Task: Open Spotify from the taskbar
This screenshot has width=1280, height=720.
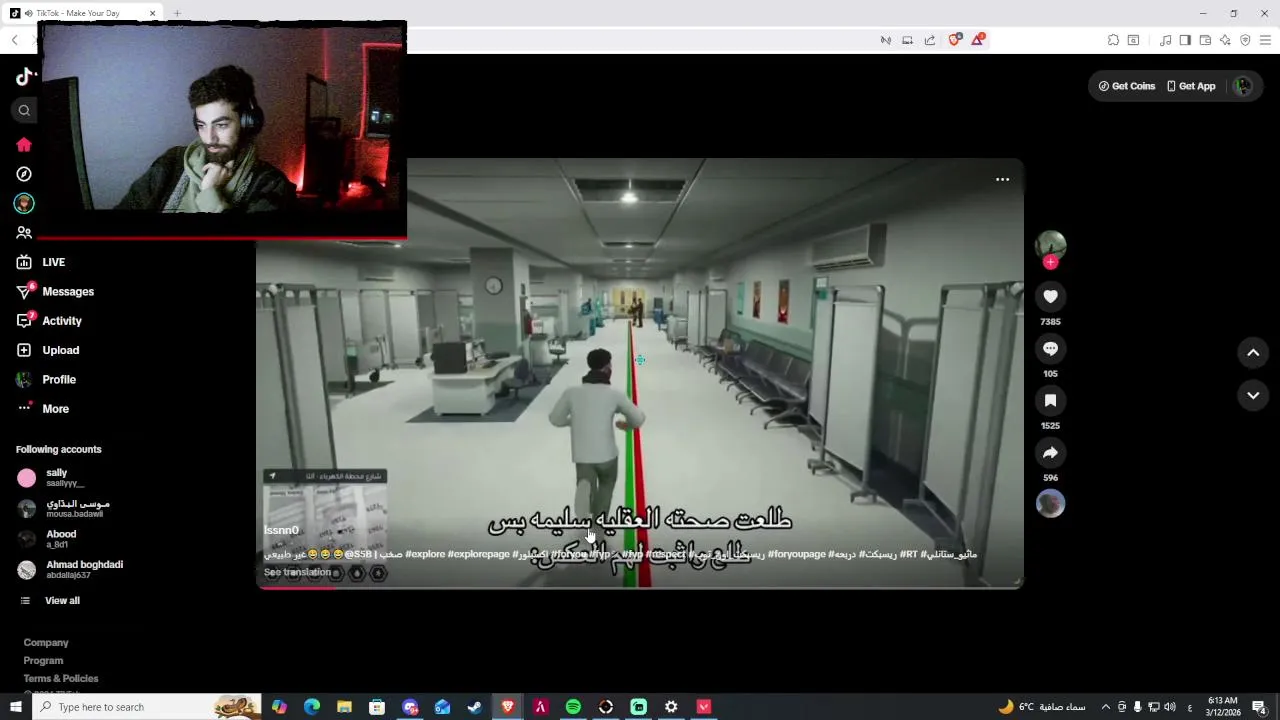Action: click(x=573, y=707)
